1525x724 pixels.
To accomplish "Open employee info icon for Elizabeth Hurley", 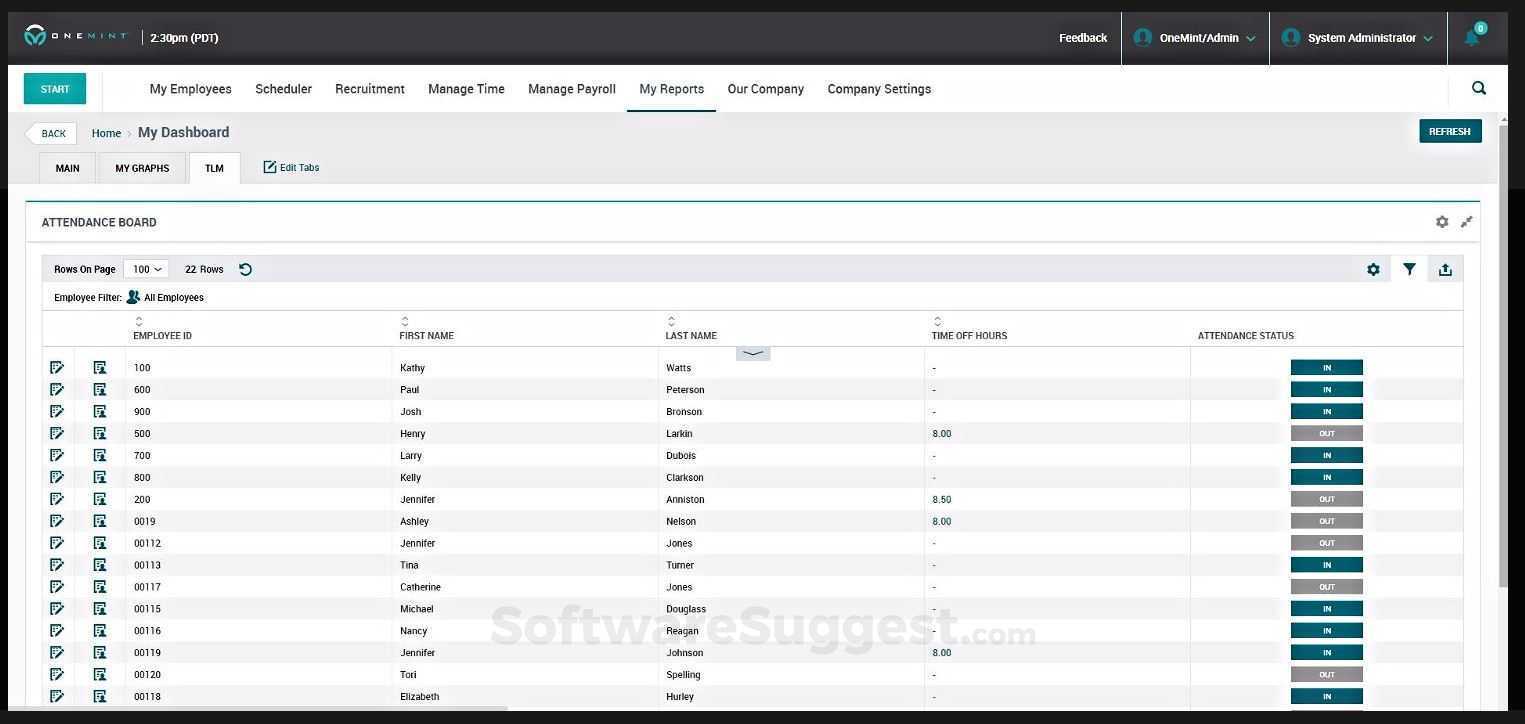I will tap(100, 697).
